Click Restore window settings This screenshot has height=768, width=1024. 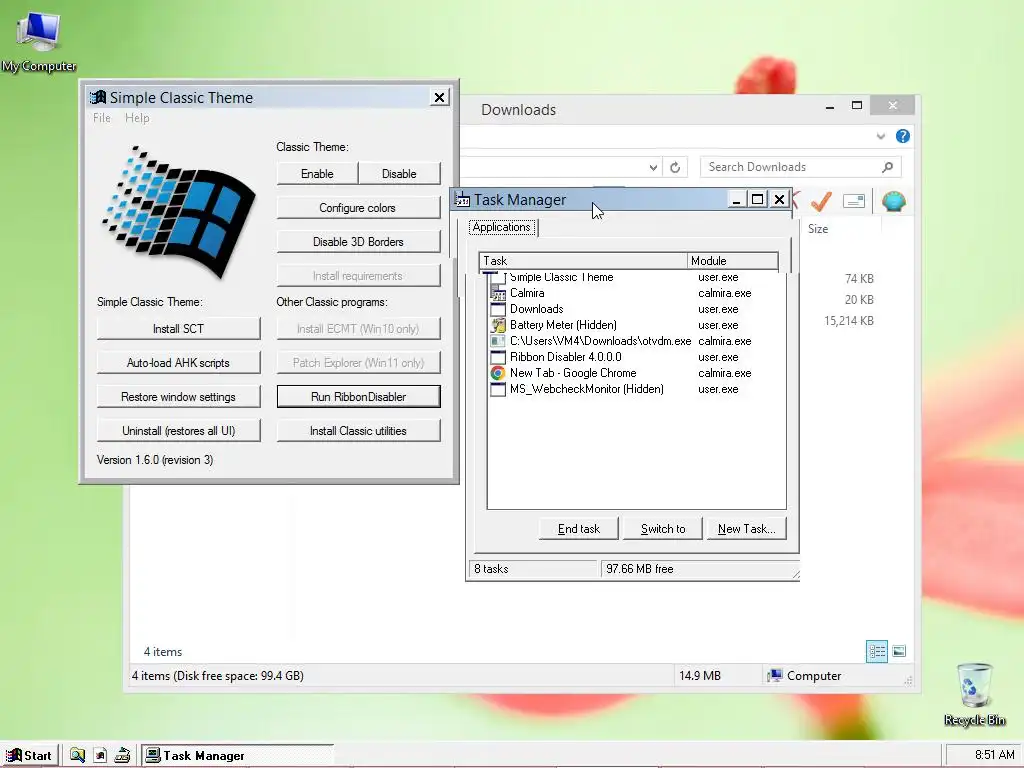coord(178,396)
